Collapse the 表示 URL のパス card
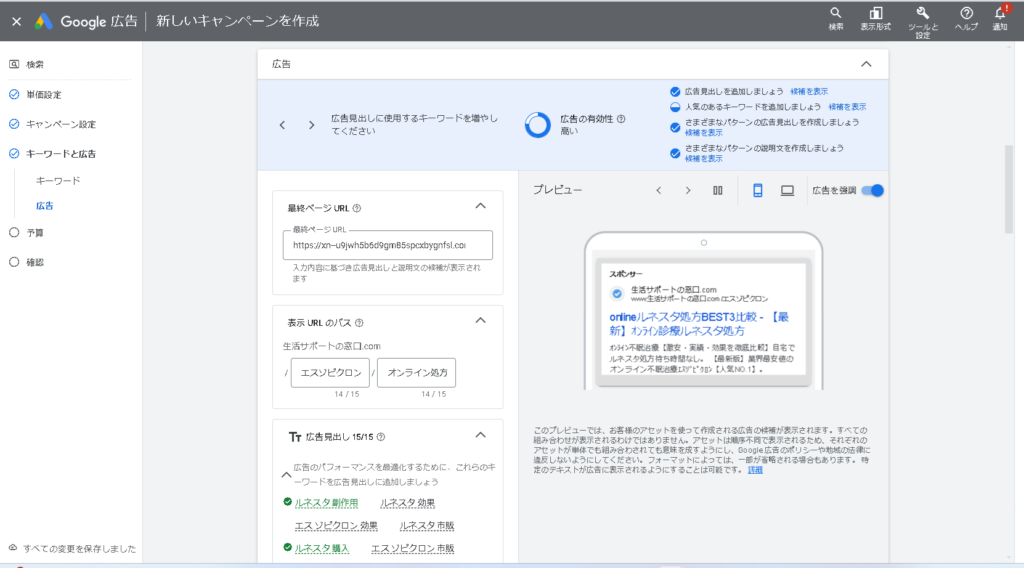 (481, 321)
